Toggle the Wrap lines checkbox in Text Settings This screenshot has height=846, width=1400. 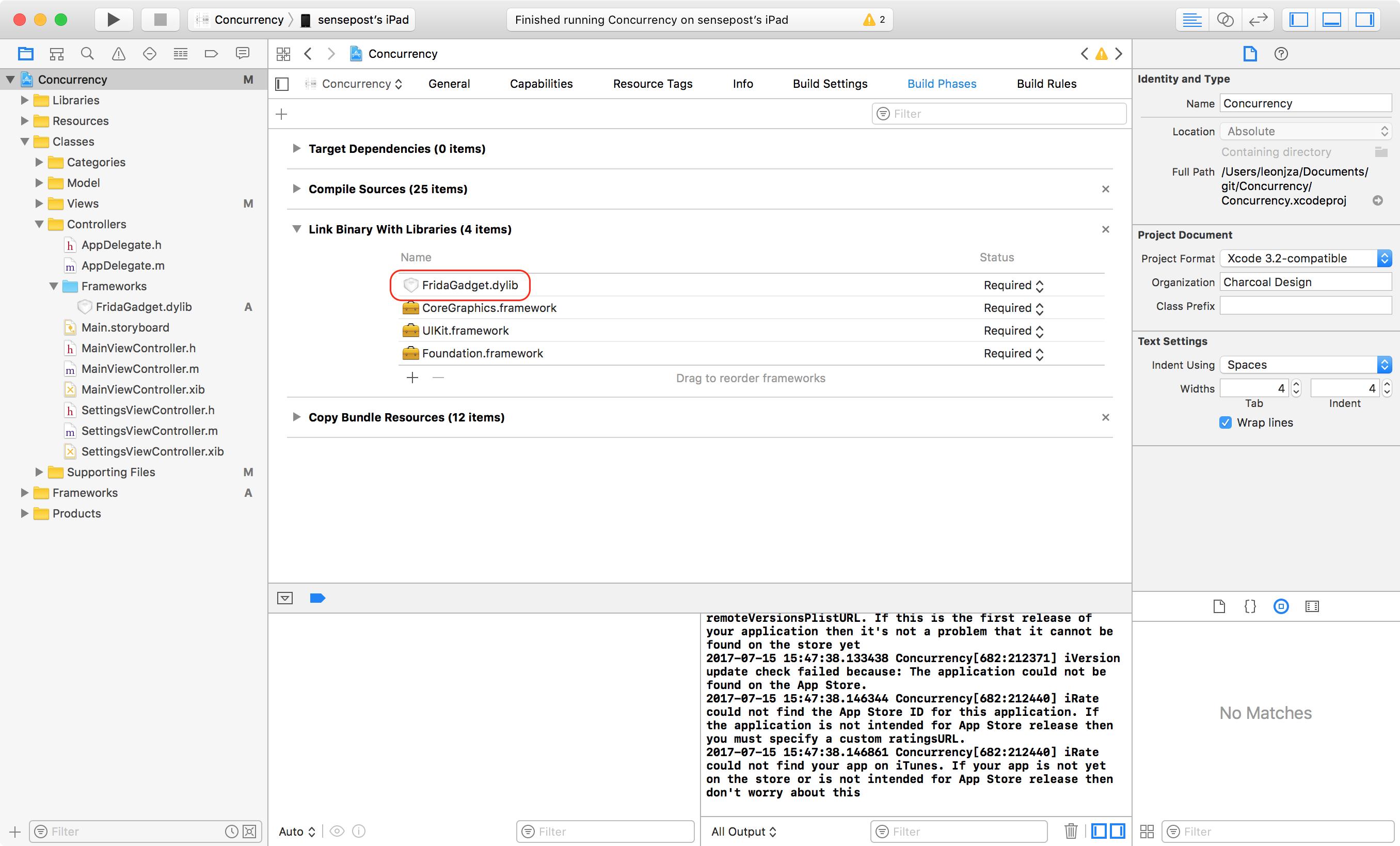point(1224,422)
